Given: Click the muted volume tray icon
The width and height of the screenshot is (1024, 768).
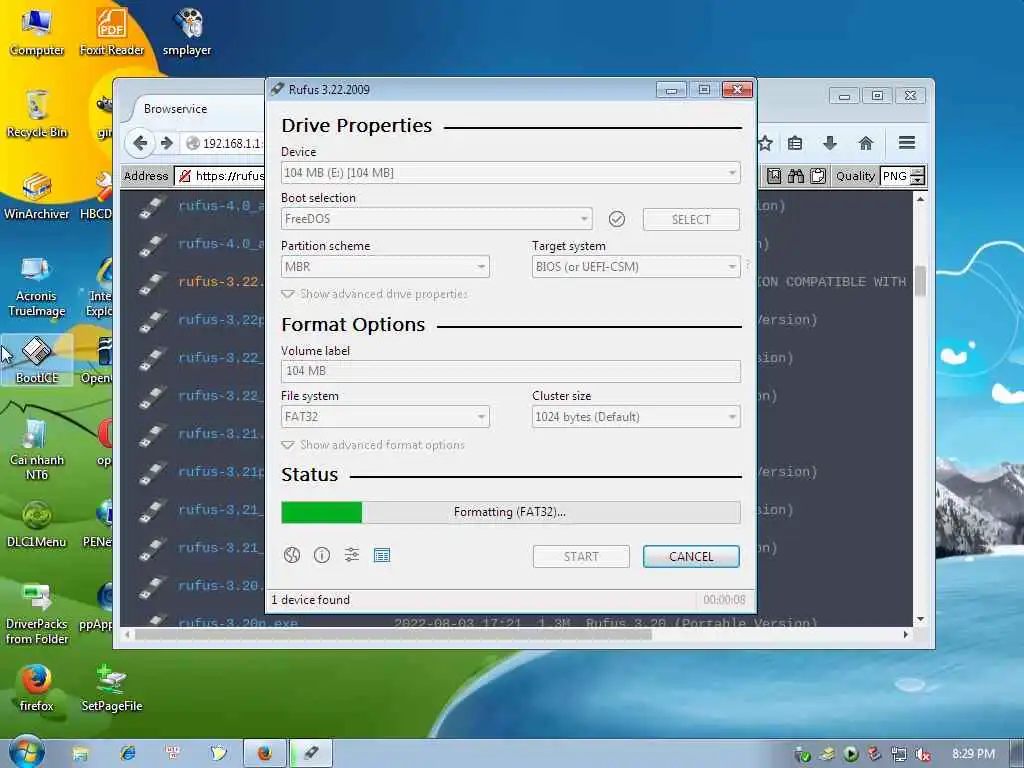Looking at the screenshot, I should 923,754.
